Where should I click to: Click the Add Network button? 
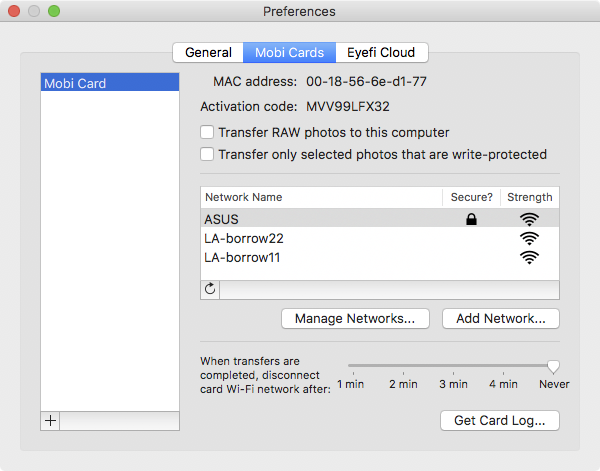500,319
